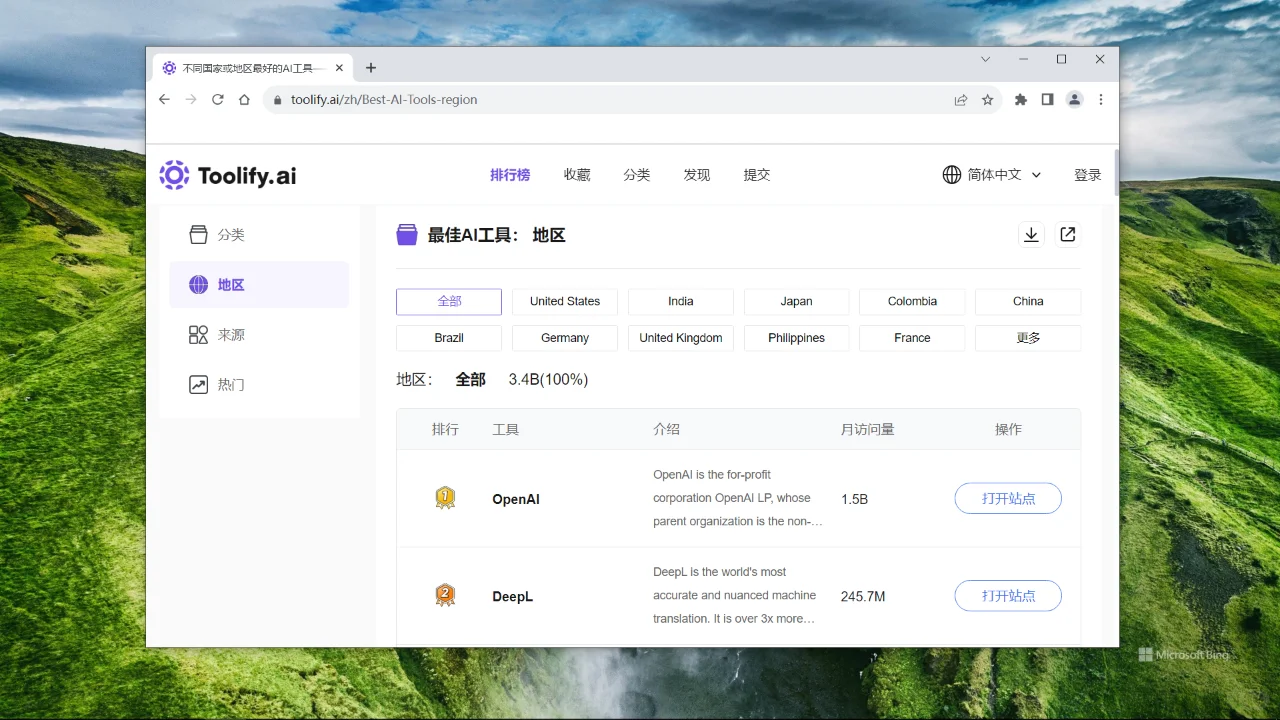
Task: Open the external share icon beside the download icon
Action: [1067, 234]
